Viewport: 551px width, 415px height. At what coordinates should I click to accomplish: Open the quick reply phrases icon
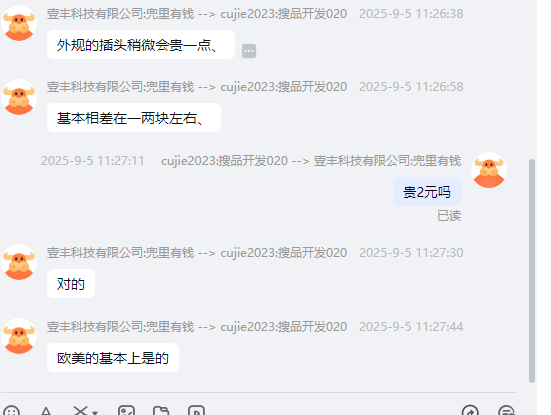(x=507, y=411)
